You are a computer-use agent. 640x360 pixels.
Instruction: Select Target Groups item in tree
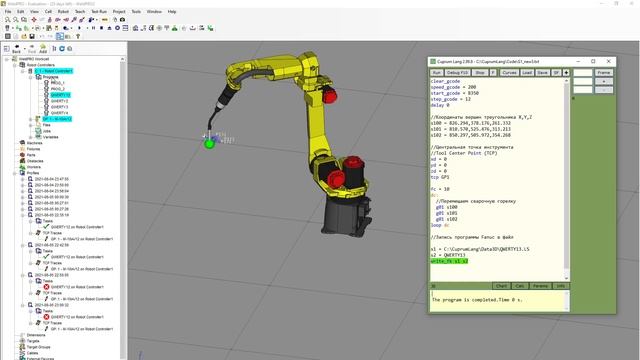click(38, 347)
